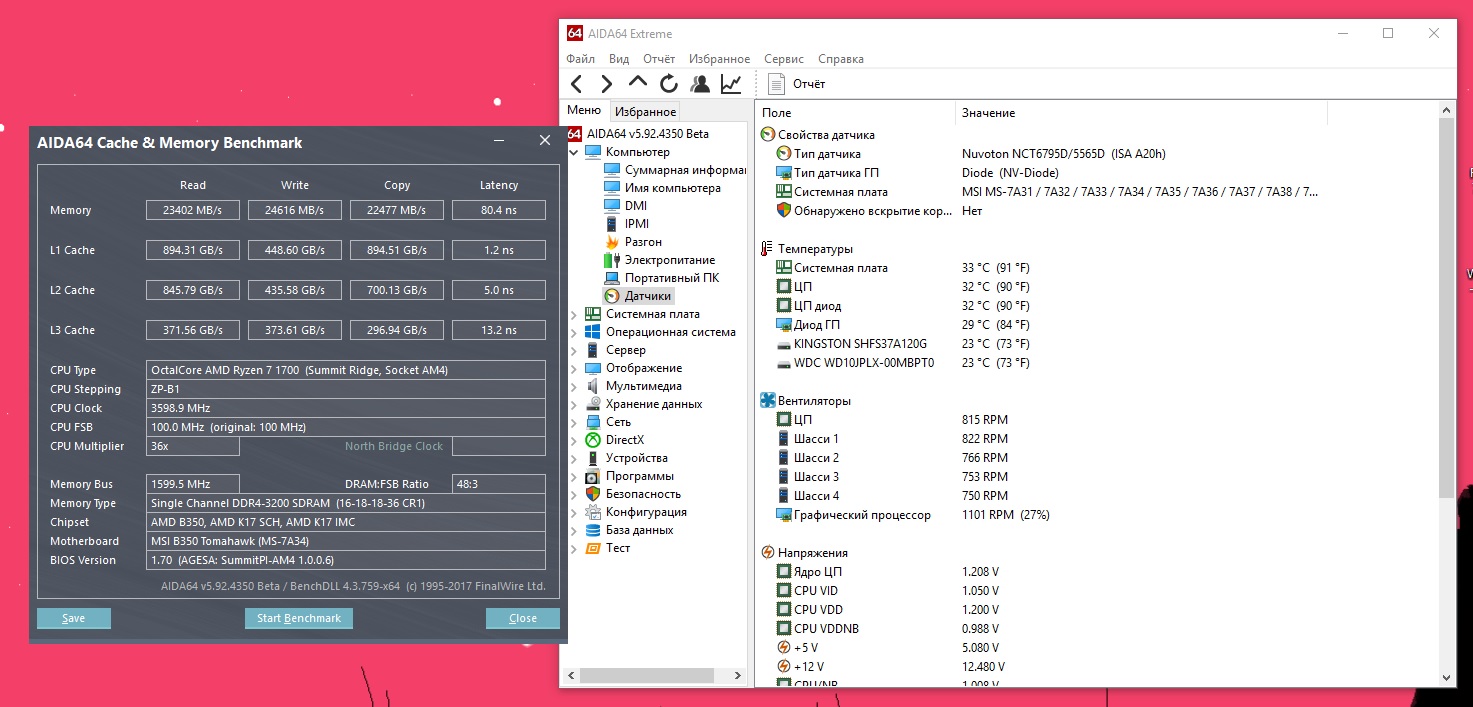Image resolution: width=1473 pixels, height=707 pixels.
Task: Click the CPU Type value field
Action: click(346, 370)
